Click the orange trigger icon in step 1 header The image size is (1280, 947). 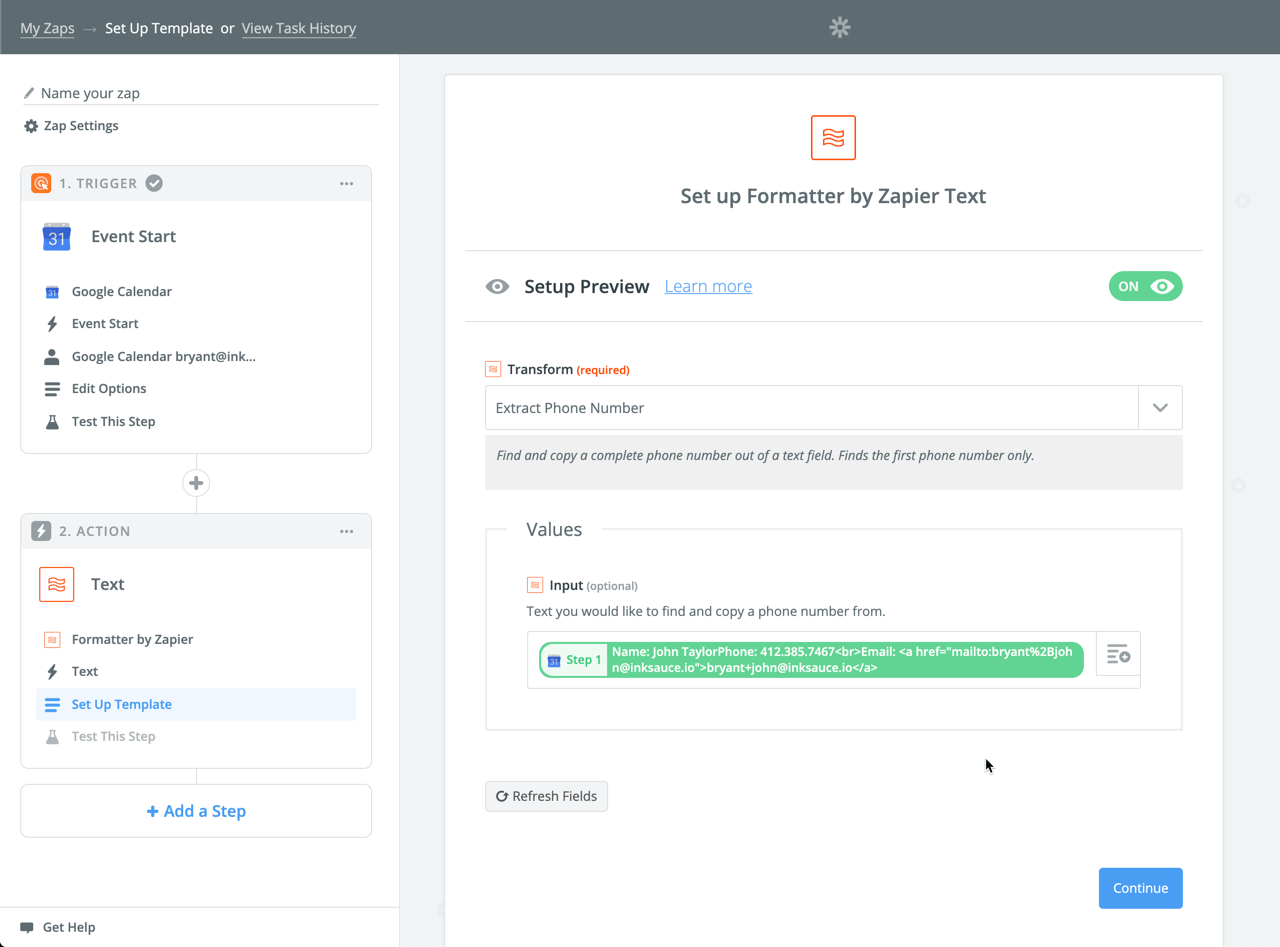[x=41, y=183]
